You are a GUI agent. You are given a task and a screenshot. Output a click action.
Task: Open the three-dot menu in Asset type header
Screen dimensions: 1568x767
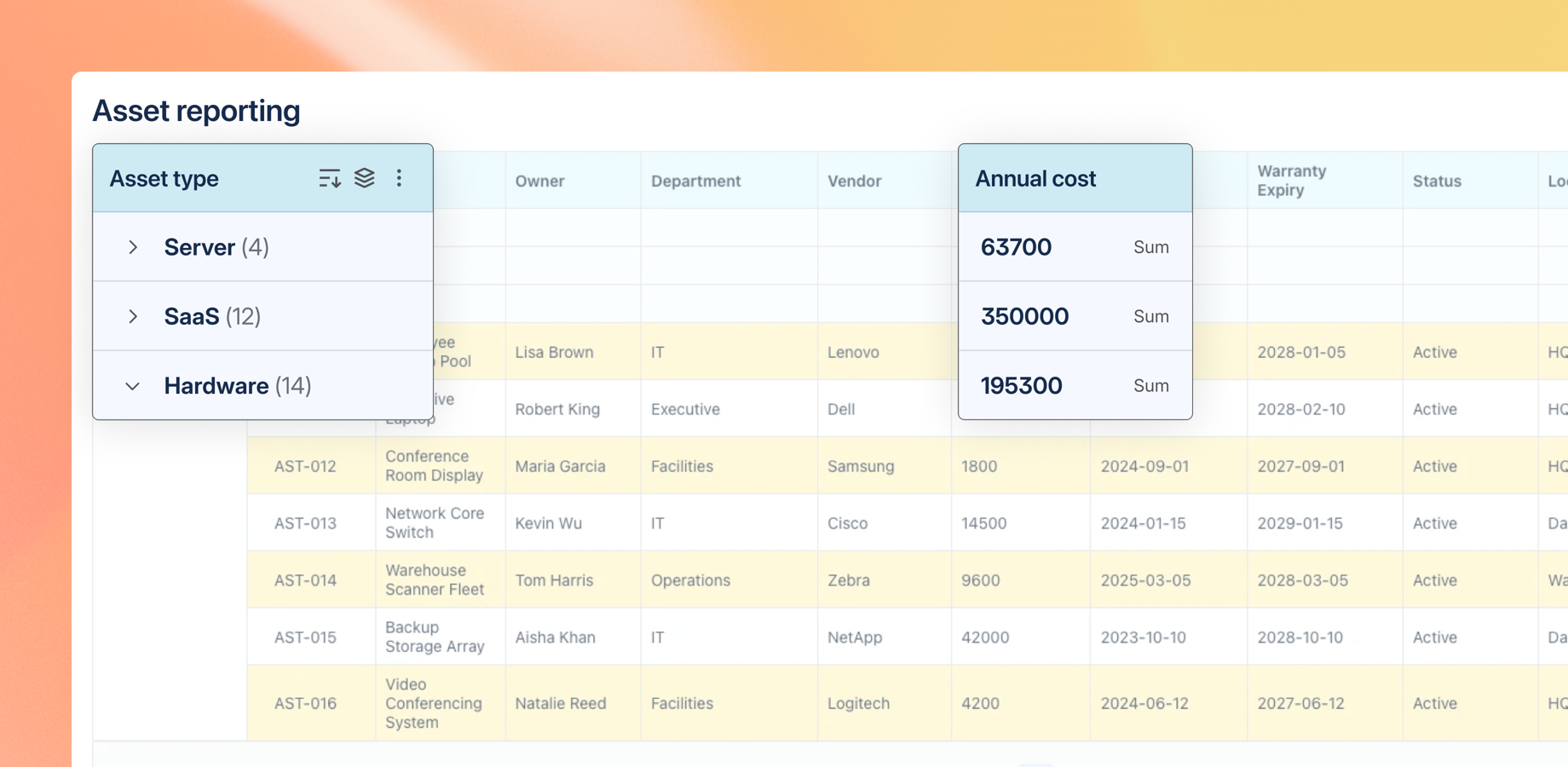[x=399, y=178]
